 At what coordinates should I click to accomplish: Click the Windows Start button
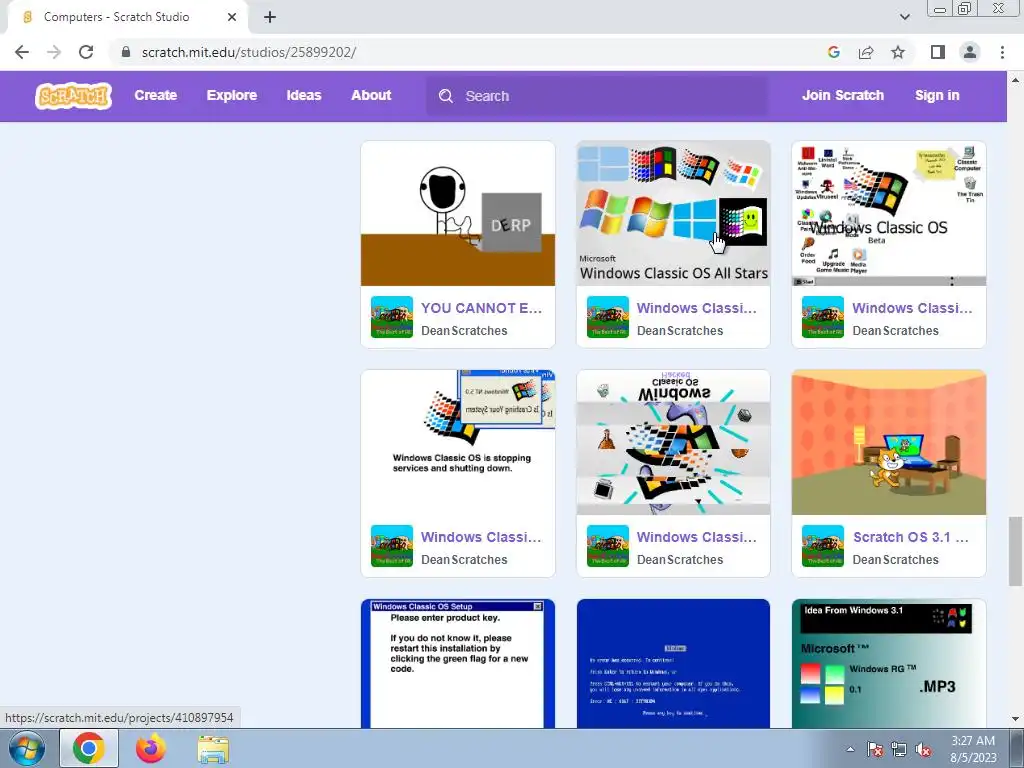pos(27,748)
